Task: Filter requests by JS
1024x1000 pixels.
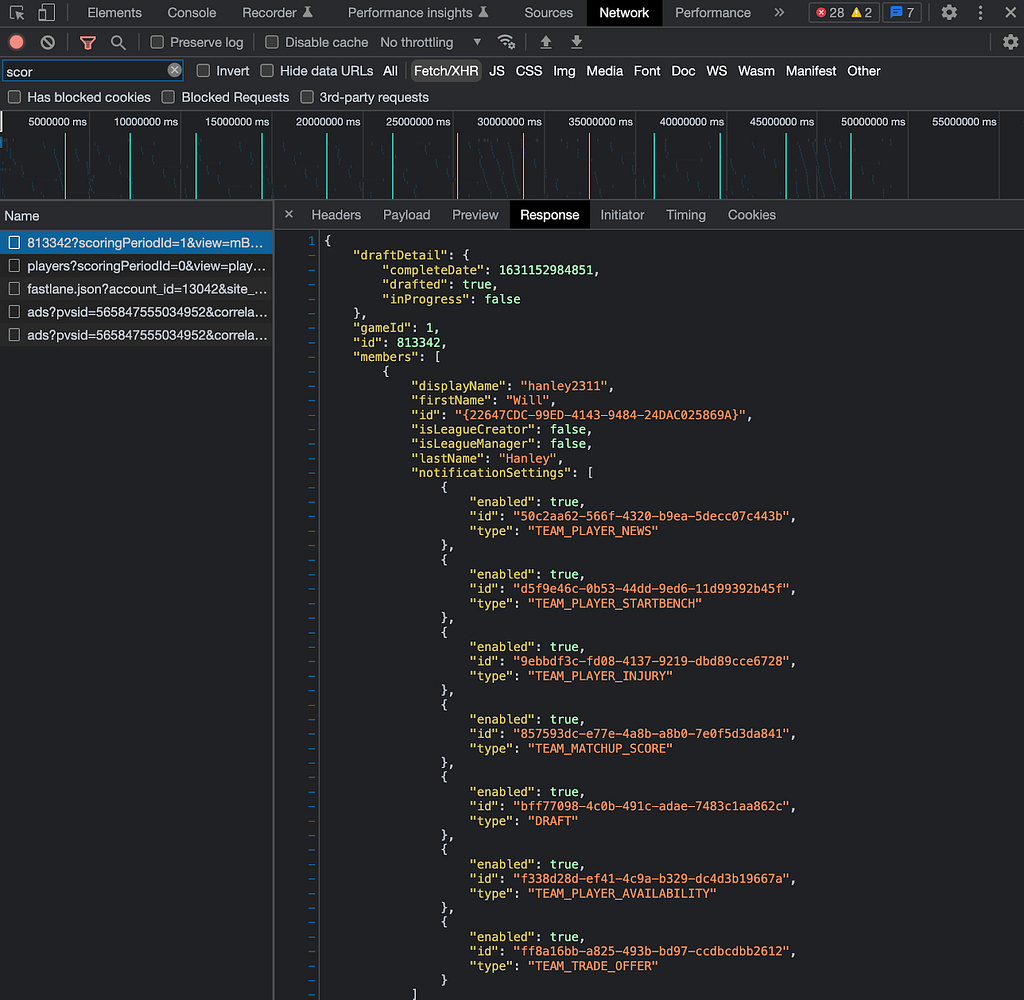Action: tap(497, 71)
